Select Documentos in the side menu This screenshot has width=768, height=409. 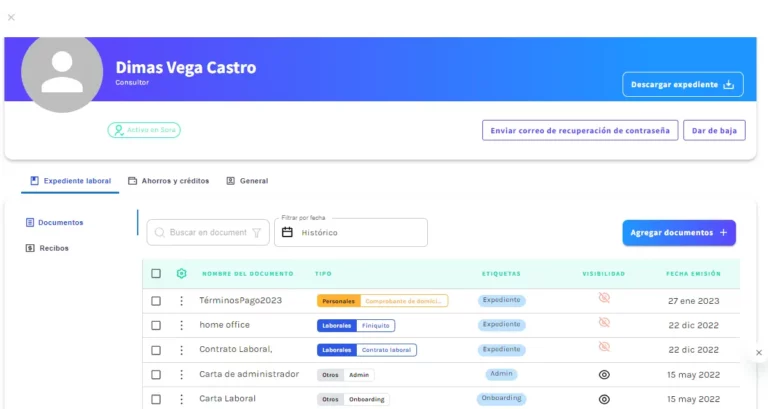coord(54,222)
